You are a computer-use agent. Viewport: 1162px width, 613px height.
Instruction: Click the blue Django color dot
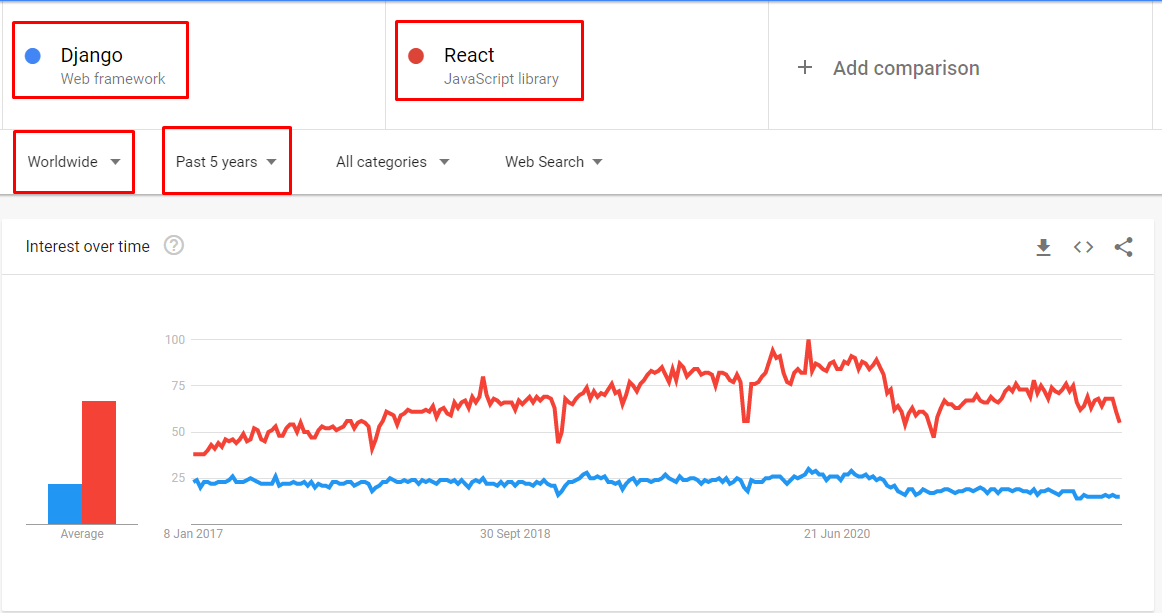click(x=32, y=56)
